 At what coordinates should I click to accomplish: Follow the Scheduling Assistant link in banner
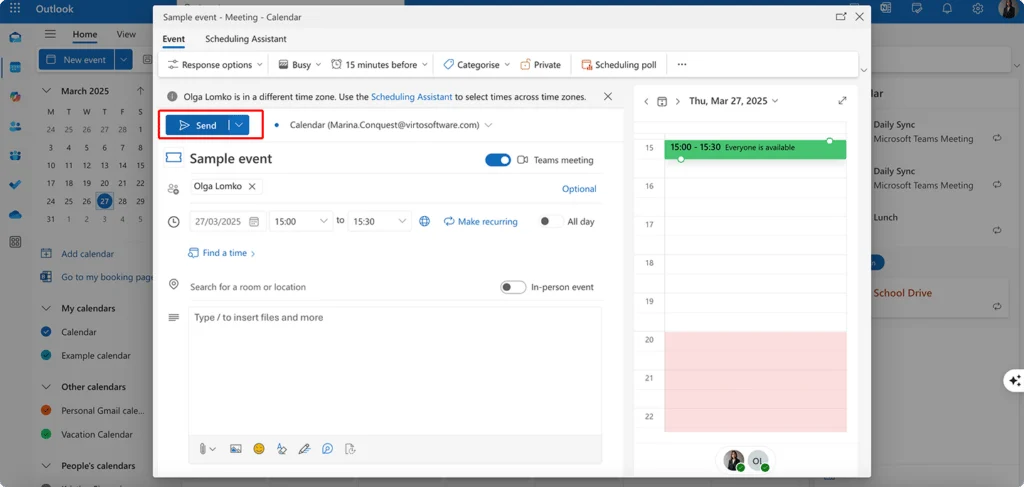pyautogui.click(x=411, y=97)
